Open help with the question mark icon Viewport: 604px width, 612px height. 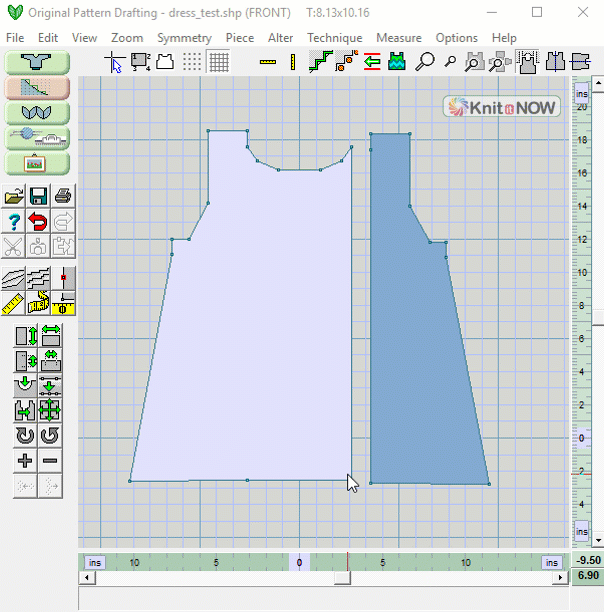coord(14,221)
